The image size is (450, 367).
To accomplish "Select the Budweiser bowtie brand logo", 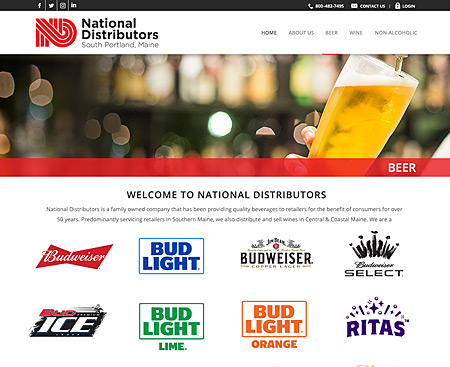I will (74, 256).
